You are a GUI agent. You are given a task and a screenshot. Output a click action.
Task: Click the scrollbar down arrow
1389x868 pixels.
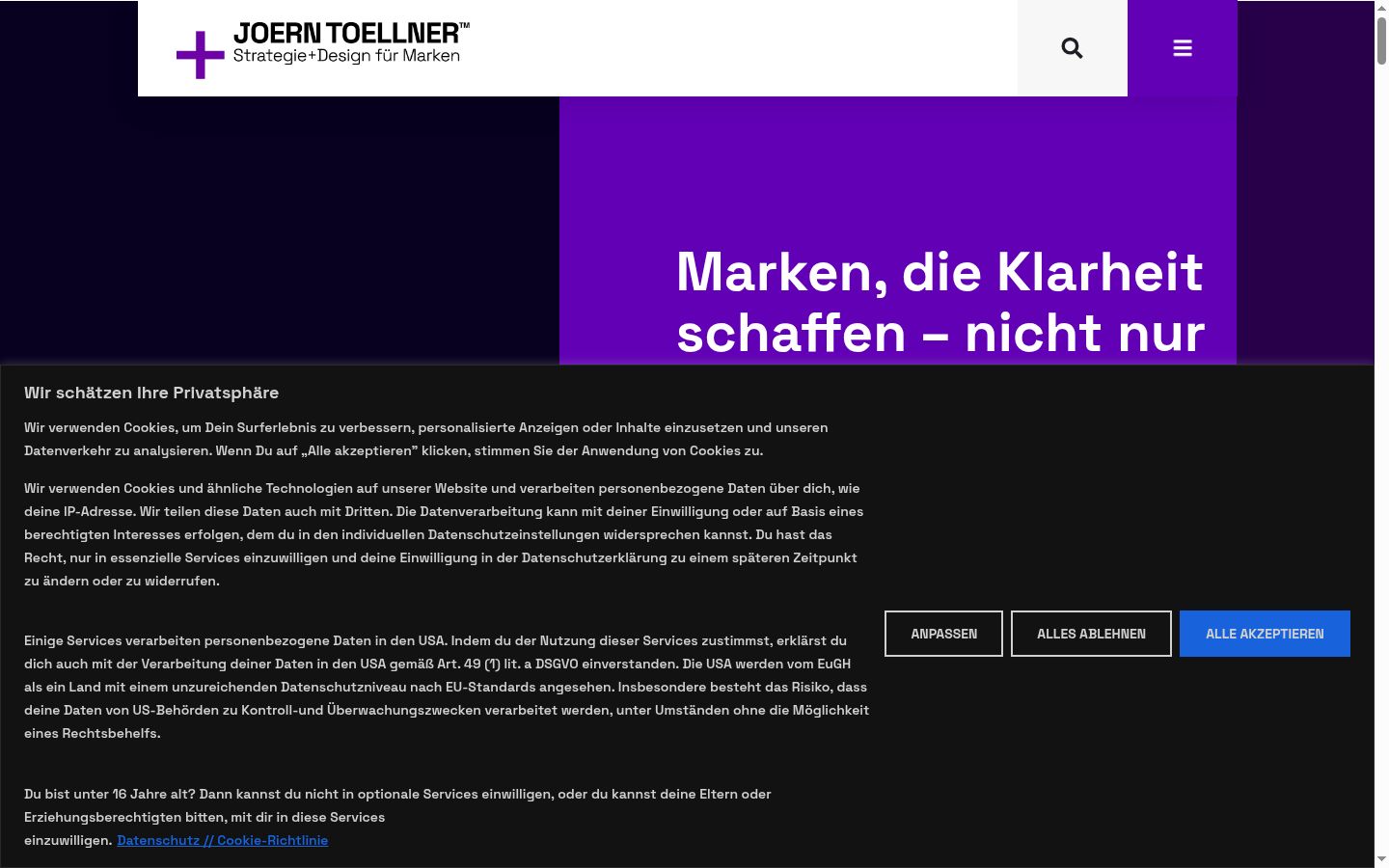pos(1381,859)
